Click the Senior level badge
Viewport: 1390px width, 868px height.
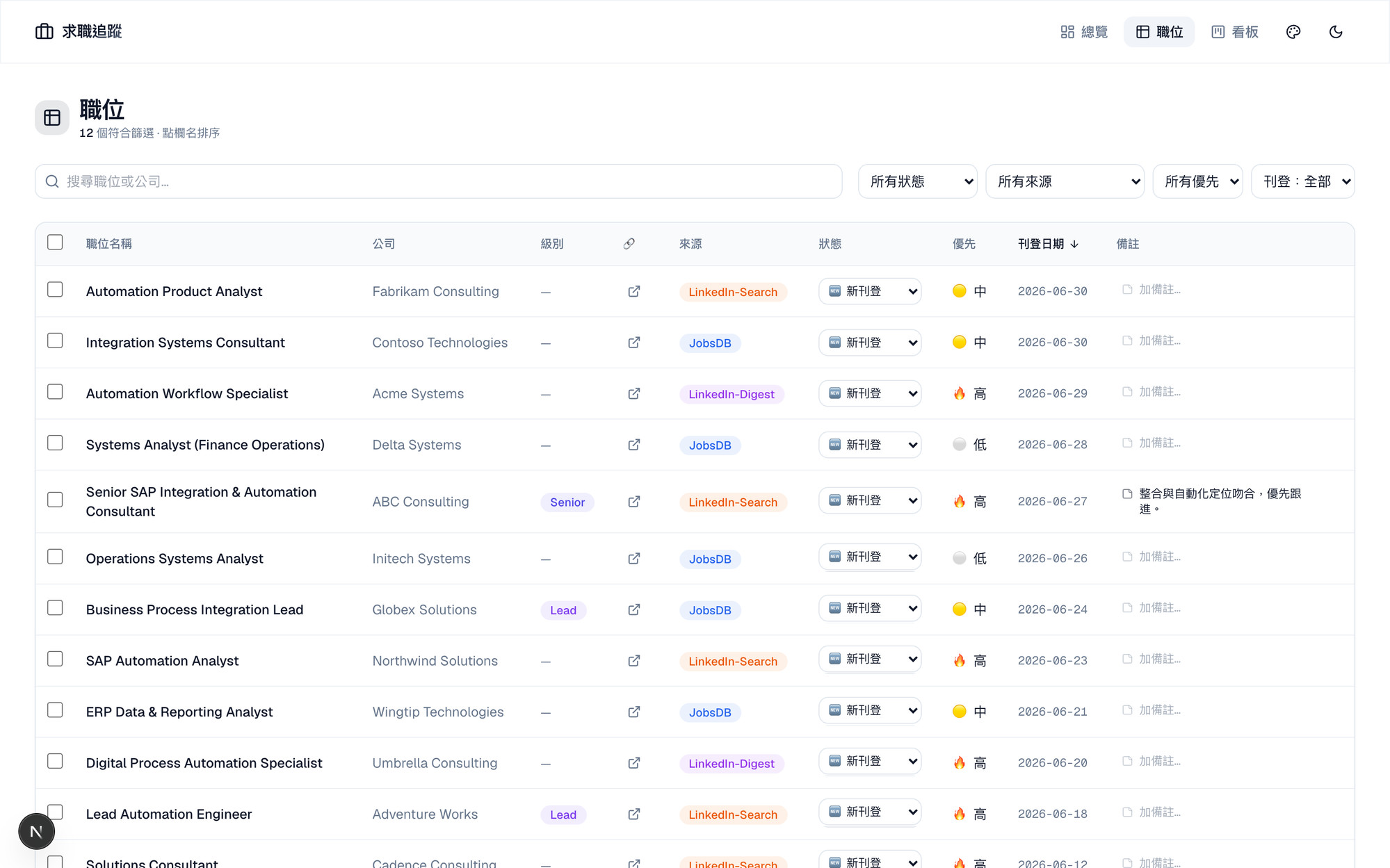click(x=567, y=502)
